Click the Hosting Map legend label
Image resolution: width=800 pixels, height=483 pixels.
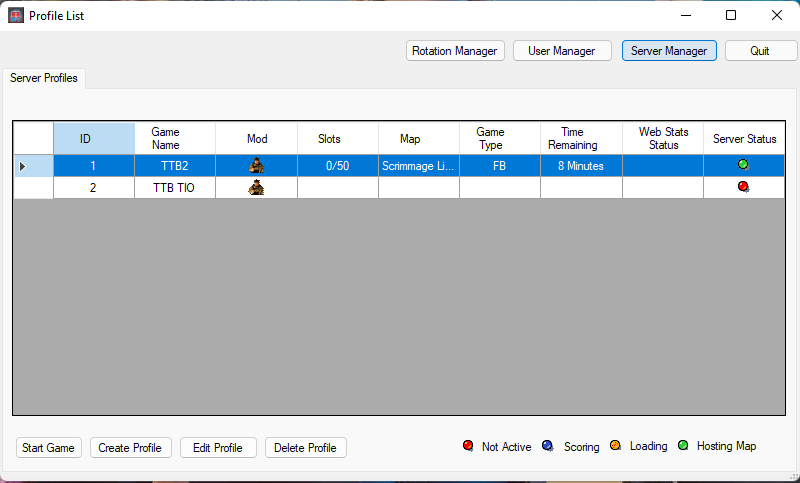point(727,446)
